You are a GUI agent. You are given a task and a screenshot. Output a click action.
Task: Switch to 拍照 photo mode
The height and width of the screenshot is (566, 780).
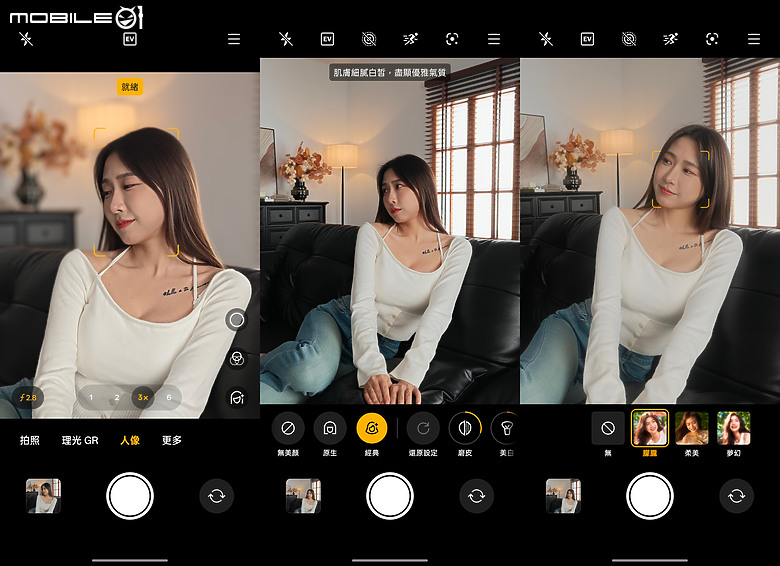coord(30,440)
